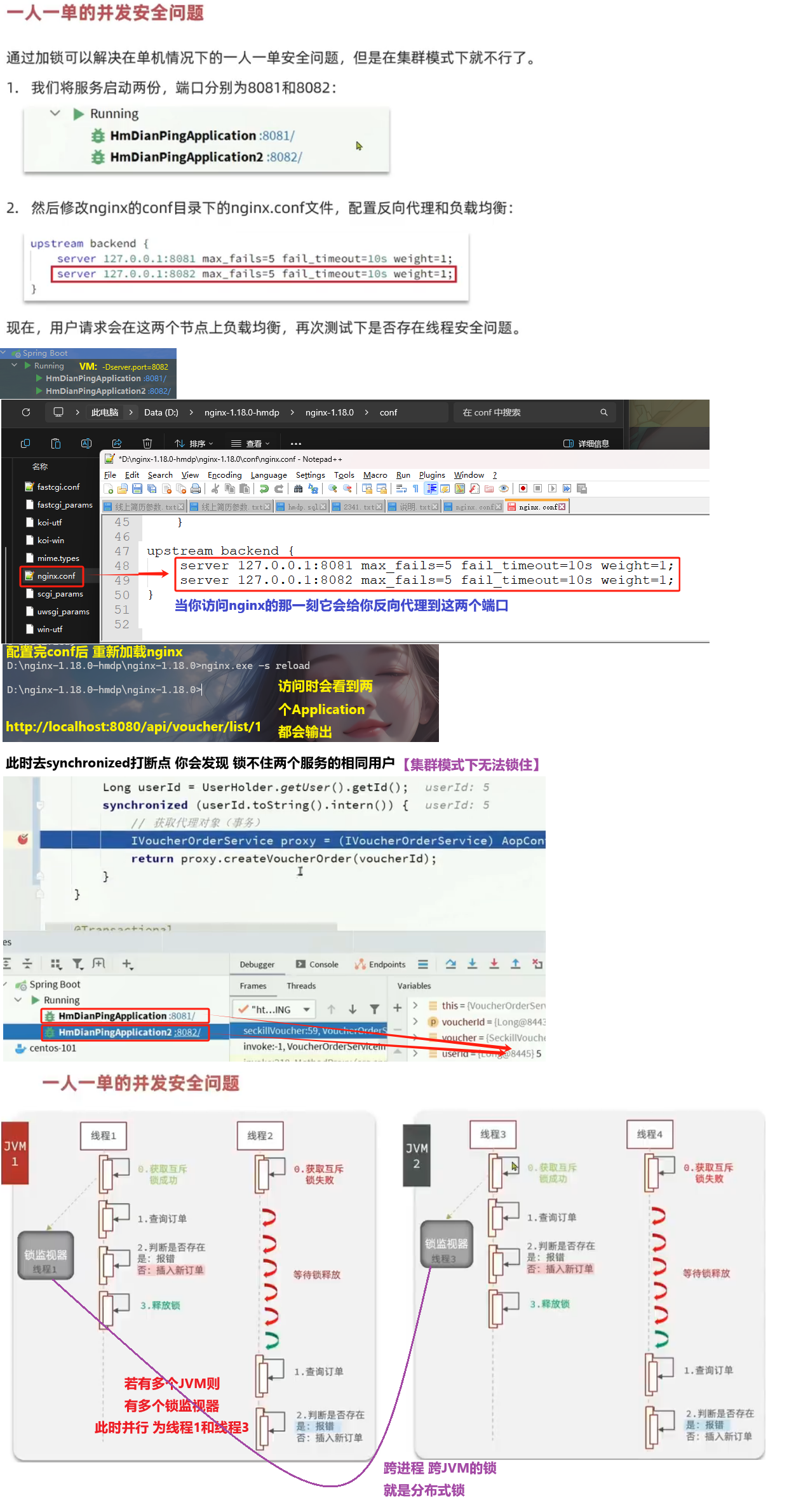Click Data (D:) in address breadcrumb

161,412
